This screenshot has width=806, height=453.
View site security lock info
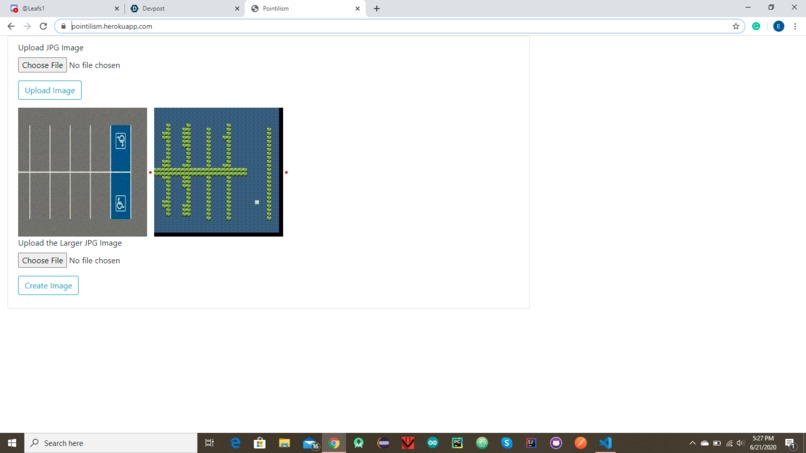63,26
